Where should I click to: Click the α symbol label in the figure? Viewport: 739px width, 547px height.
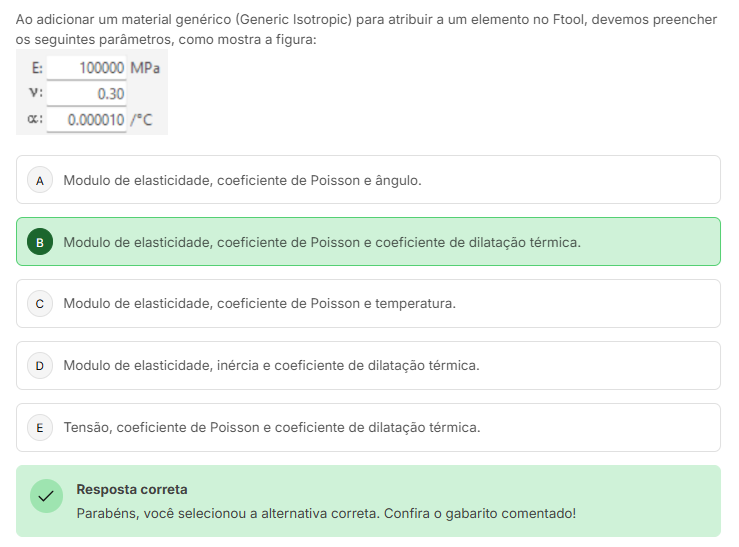click(35, 120)
